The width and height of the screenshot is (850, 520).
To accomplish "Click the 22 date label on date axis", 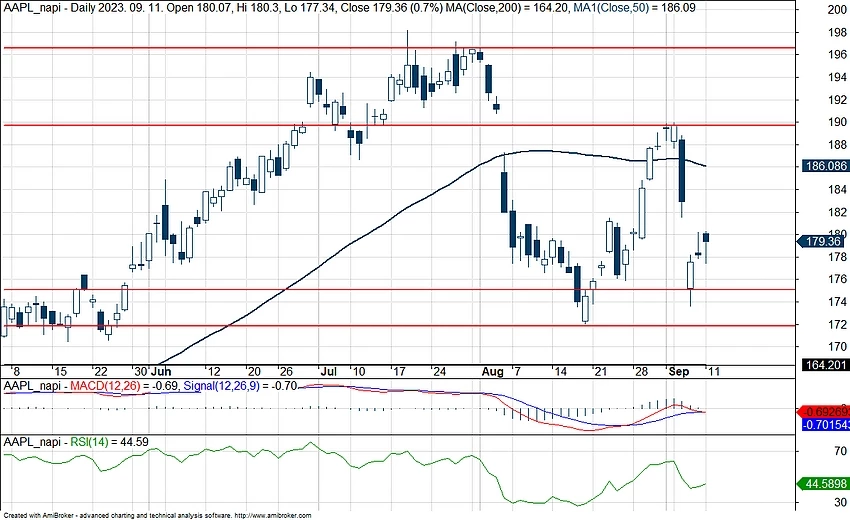I will click(x=100, y=371).
